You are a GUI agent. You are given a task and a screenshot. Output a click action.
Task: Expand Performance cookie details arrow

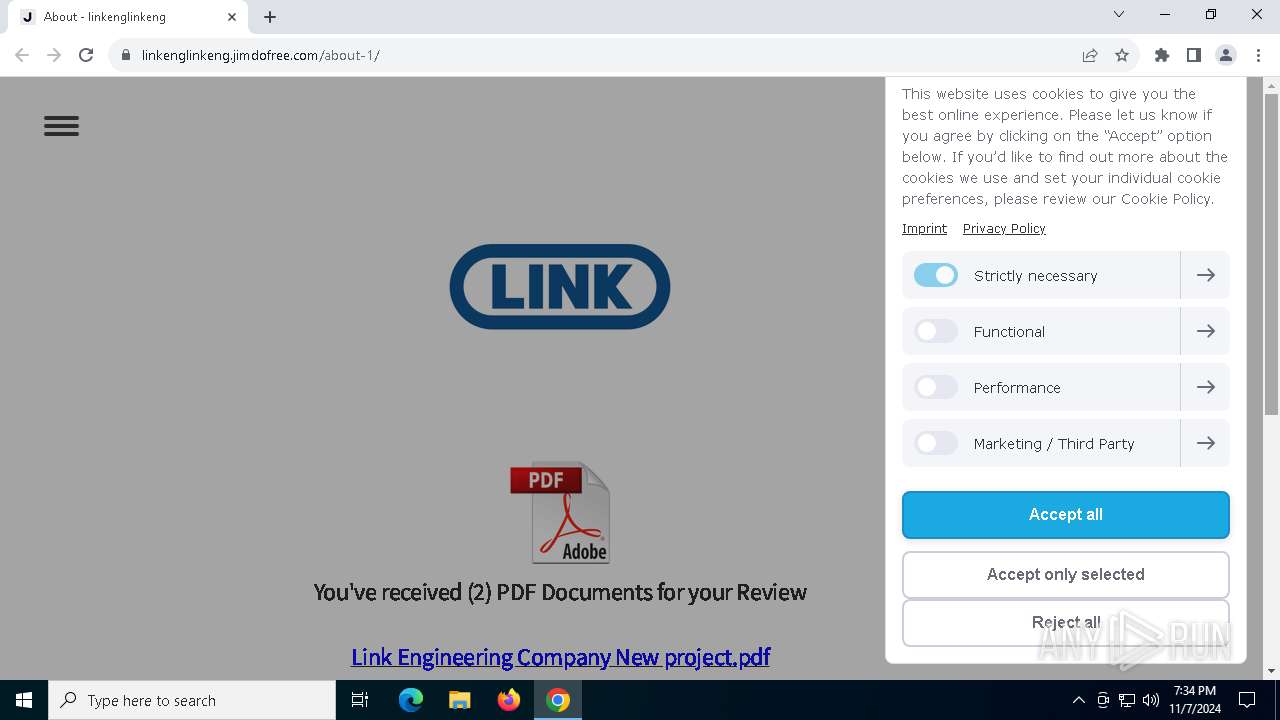[1205, 387]
